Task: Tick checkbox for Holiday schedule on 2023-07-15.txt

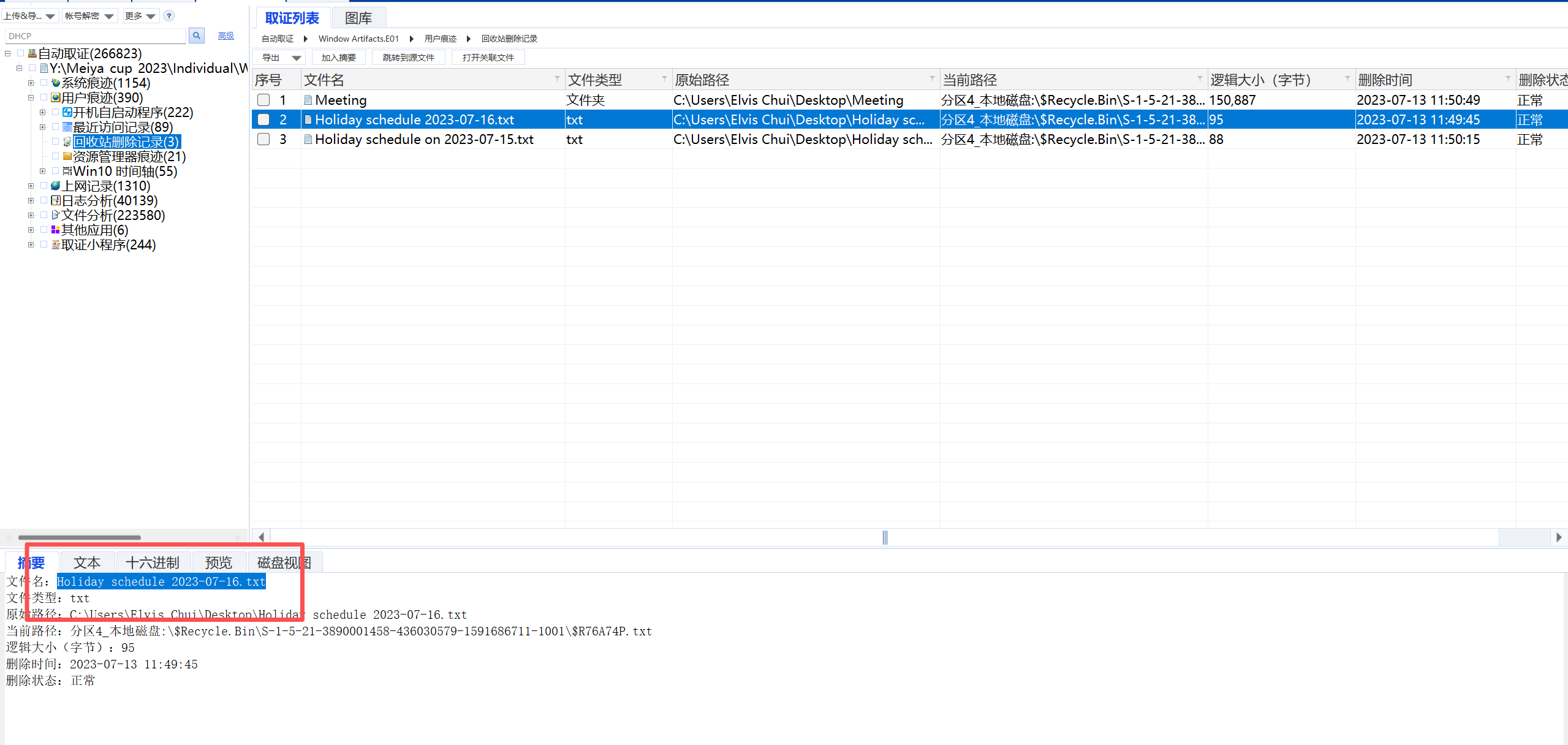Action: (x=263, y=139)
